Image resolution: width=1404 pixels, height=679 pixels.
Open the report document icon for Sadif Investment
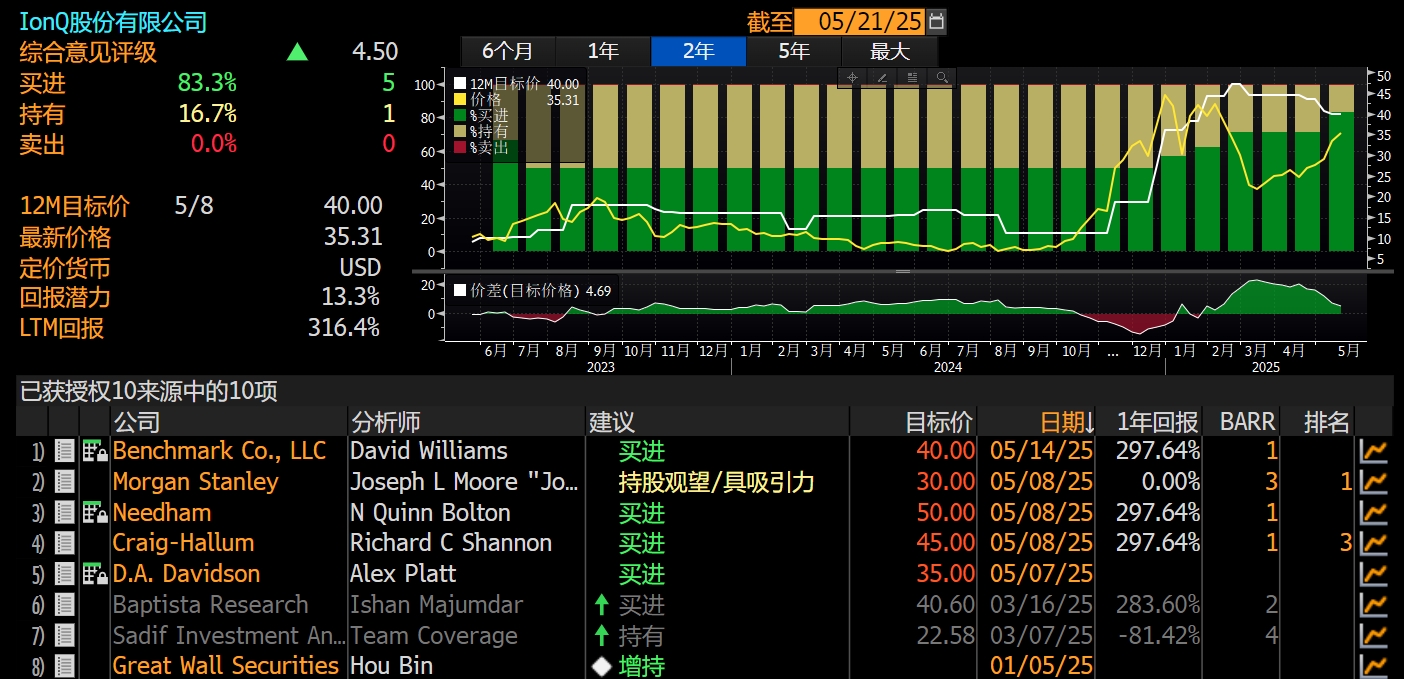(64, 636)
